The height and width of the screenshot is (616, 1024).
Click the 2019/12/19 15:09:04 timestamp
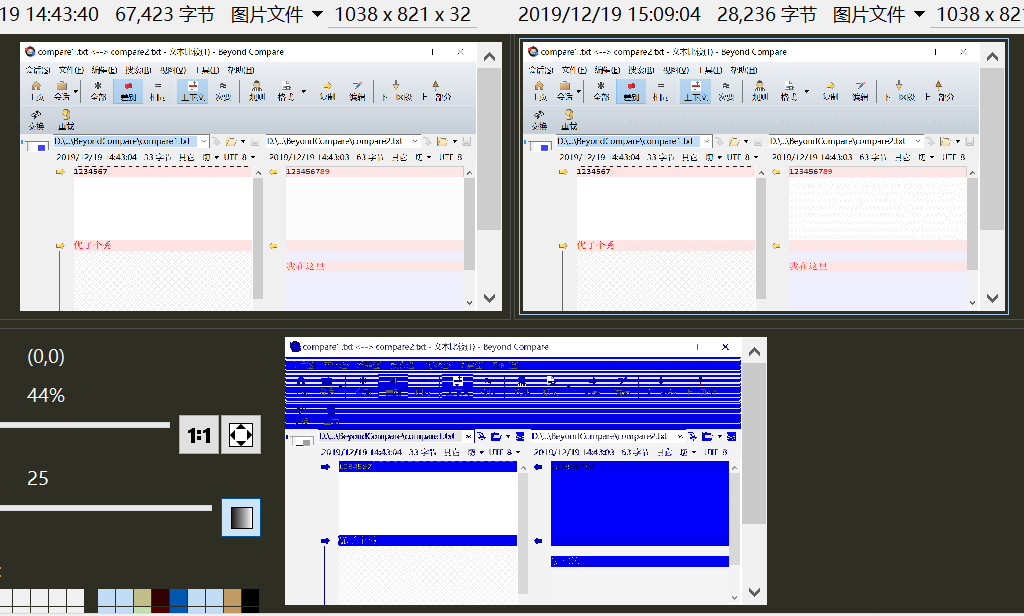[x=609, y=14]
